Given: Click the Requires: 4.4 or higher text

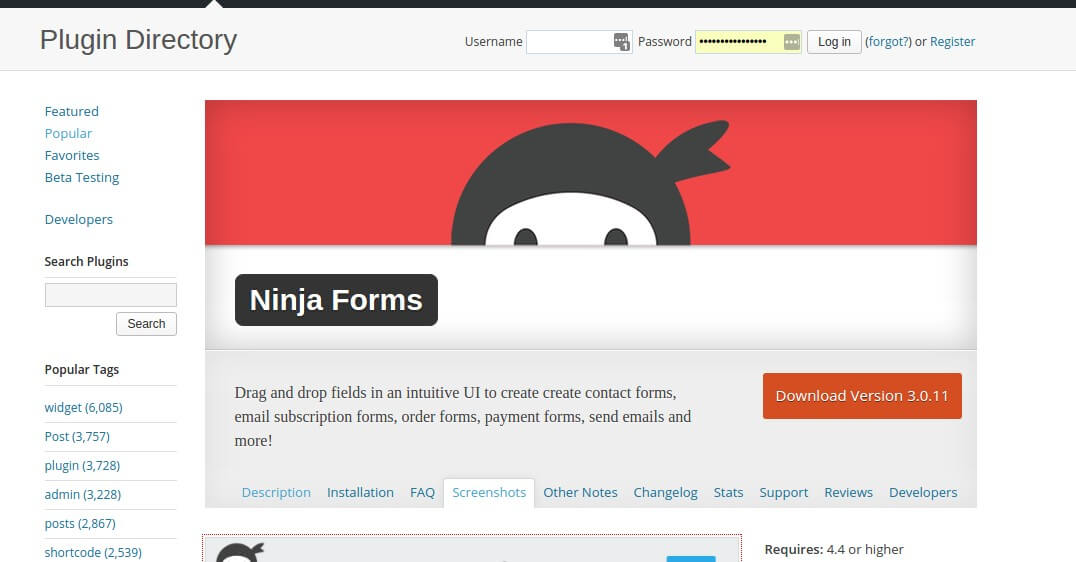Looking at the screenshot, I should pos(834,550).
